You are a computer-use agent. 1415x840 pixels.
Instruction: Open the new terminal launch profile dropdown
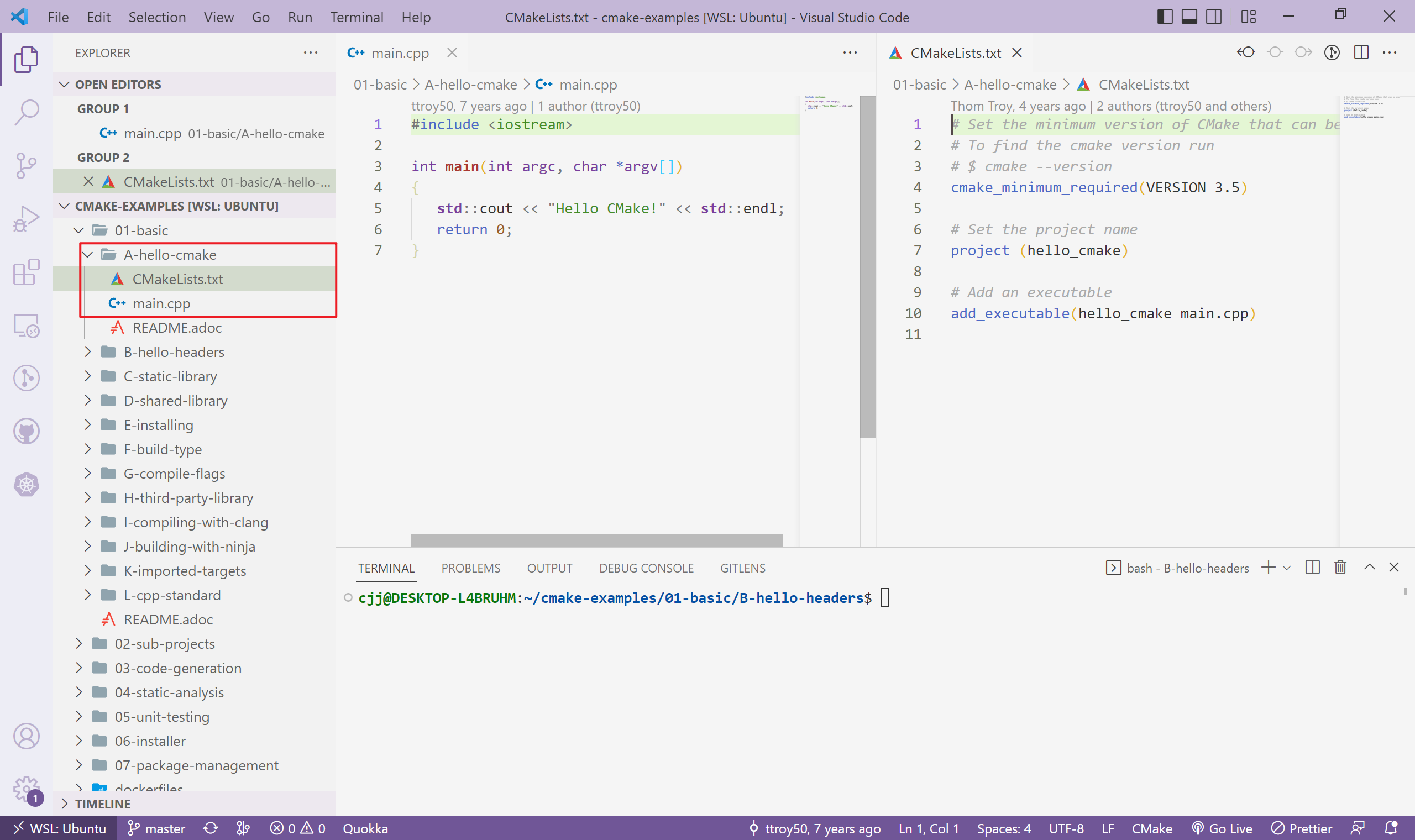tap(1287, 568)
